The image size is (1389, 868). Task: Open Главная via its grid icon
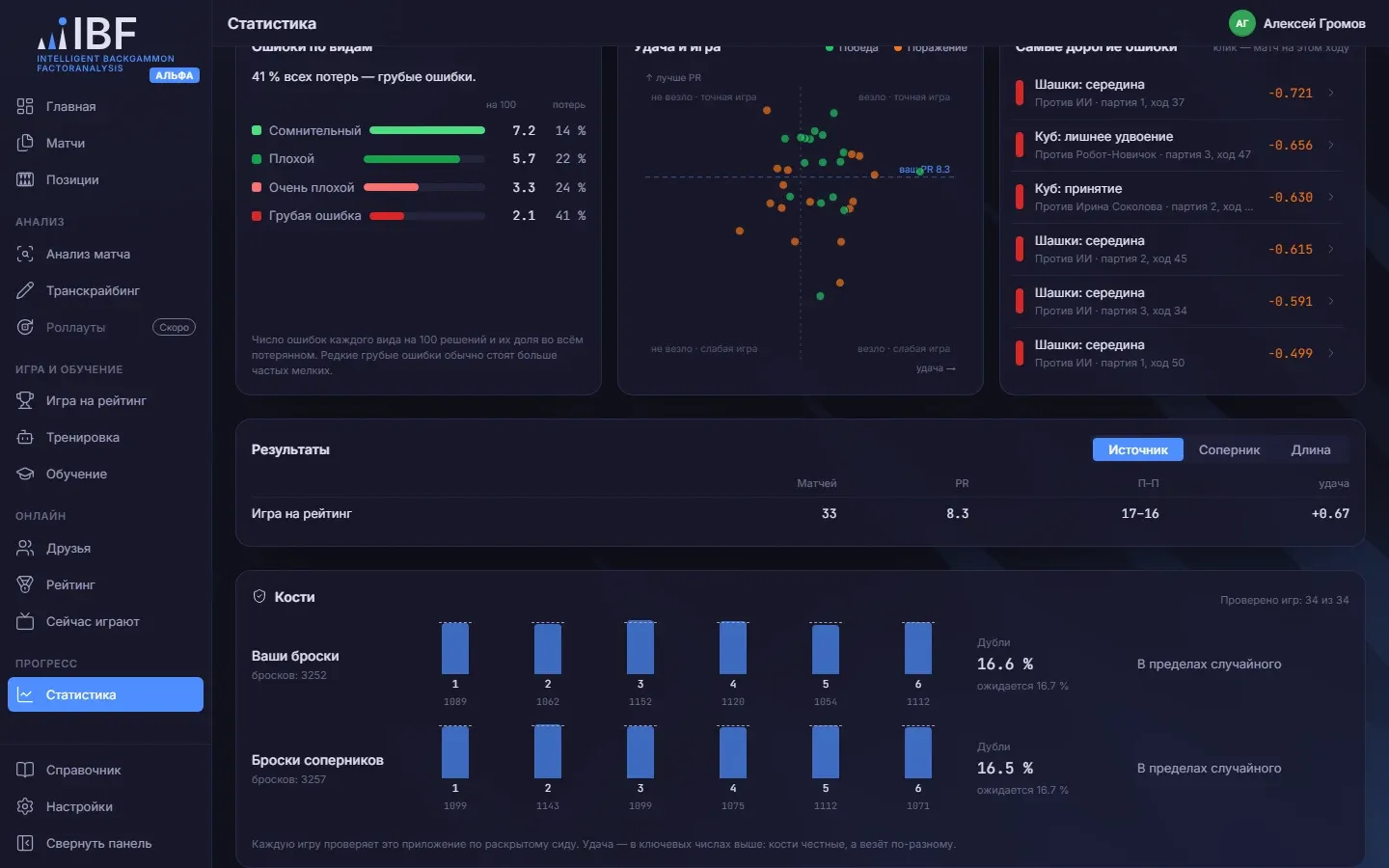pos(25,106)
